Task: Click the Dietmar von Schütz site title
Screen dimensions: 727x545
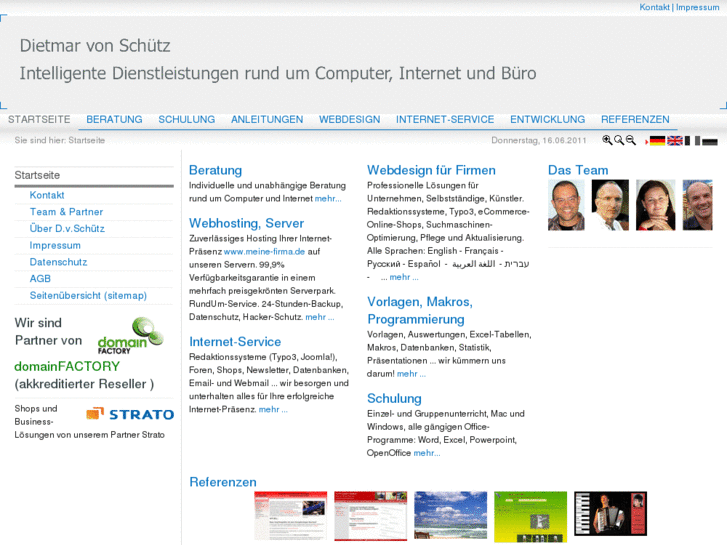Action: coord(95,45)
